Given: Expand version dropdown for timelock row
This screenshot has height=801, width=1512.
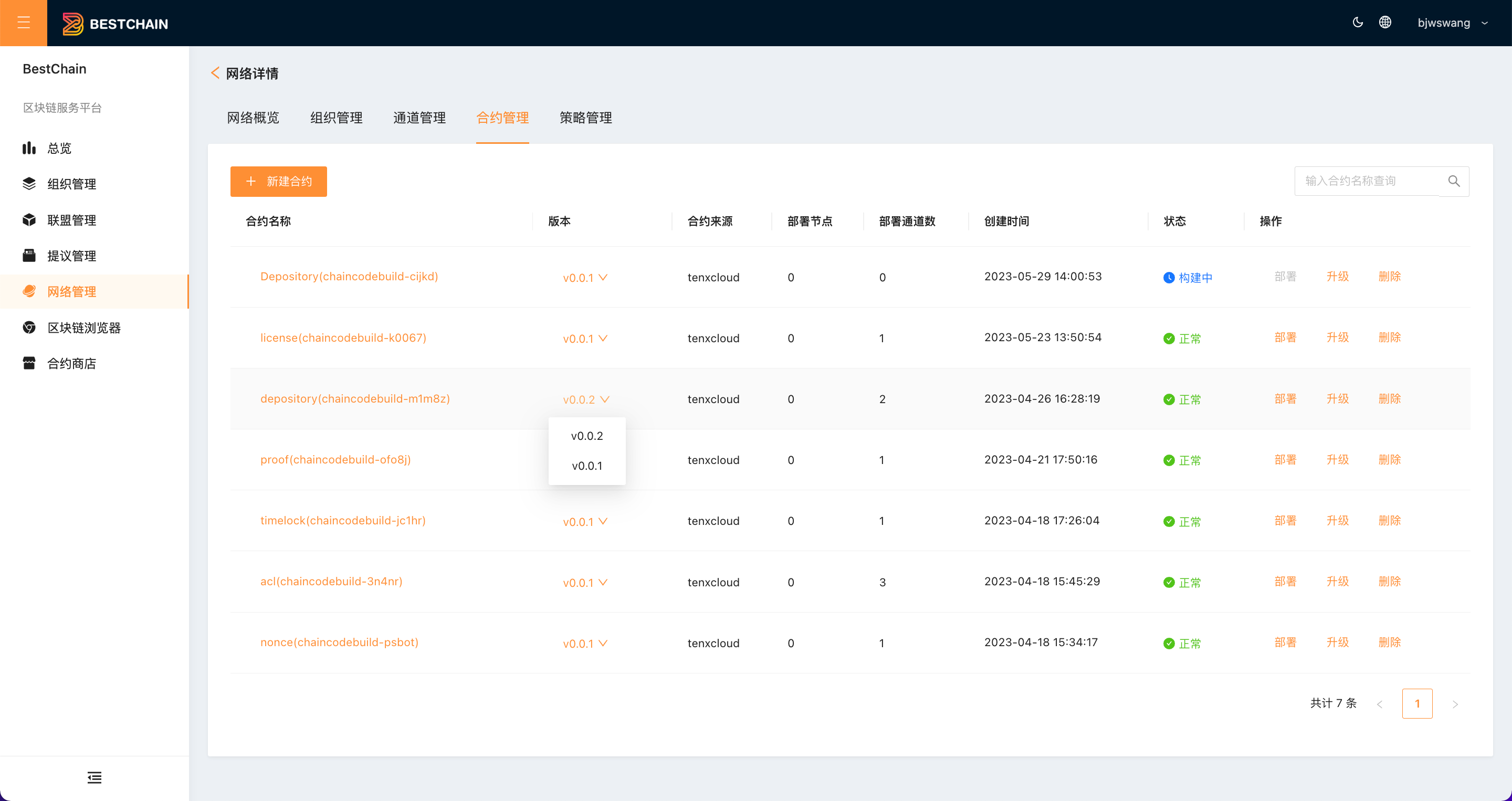Looking at the screenshot, I should click(585, 522).
